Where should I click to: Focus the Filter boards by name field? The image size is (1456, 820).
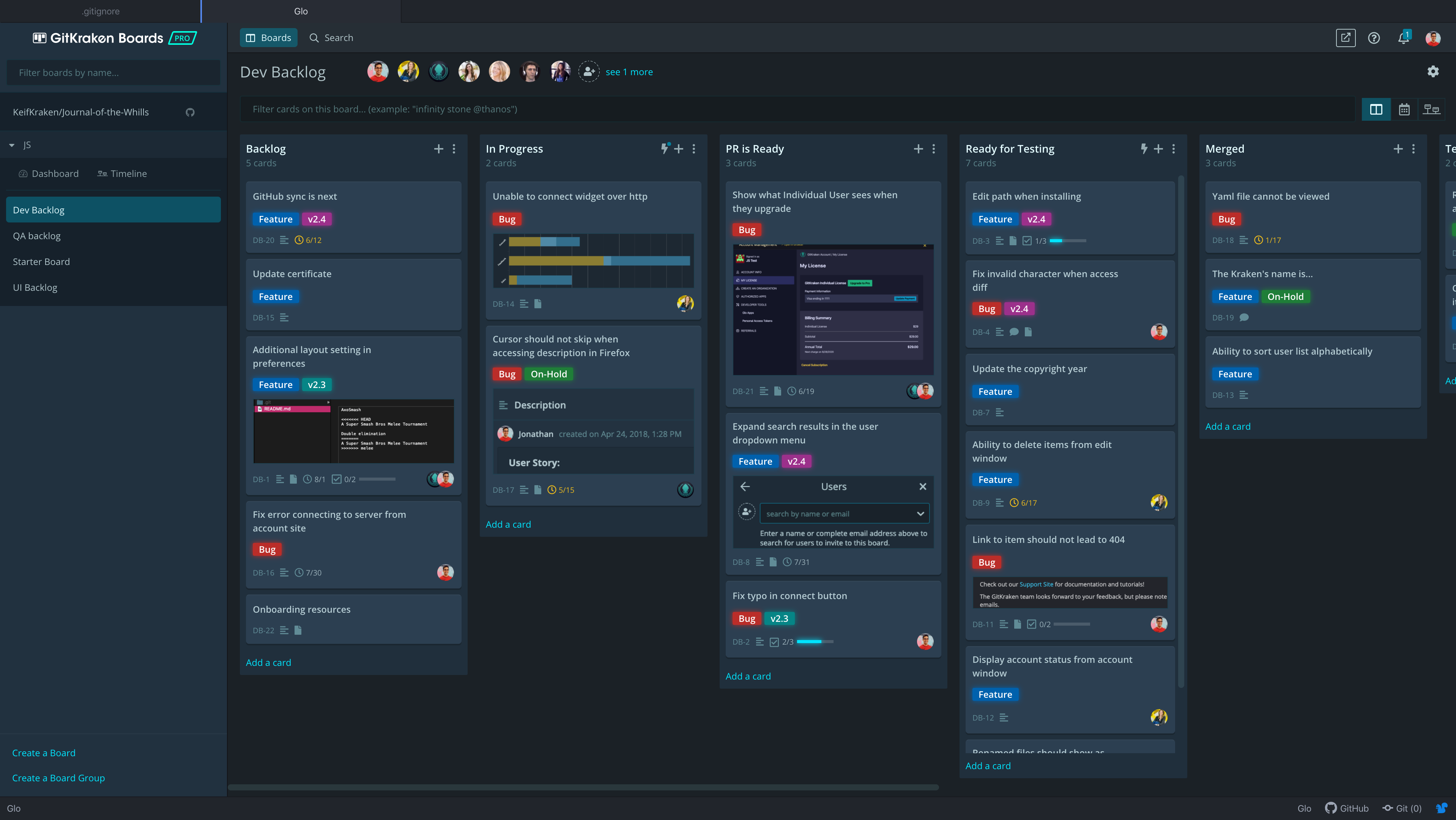click(113, 73)
